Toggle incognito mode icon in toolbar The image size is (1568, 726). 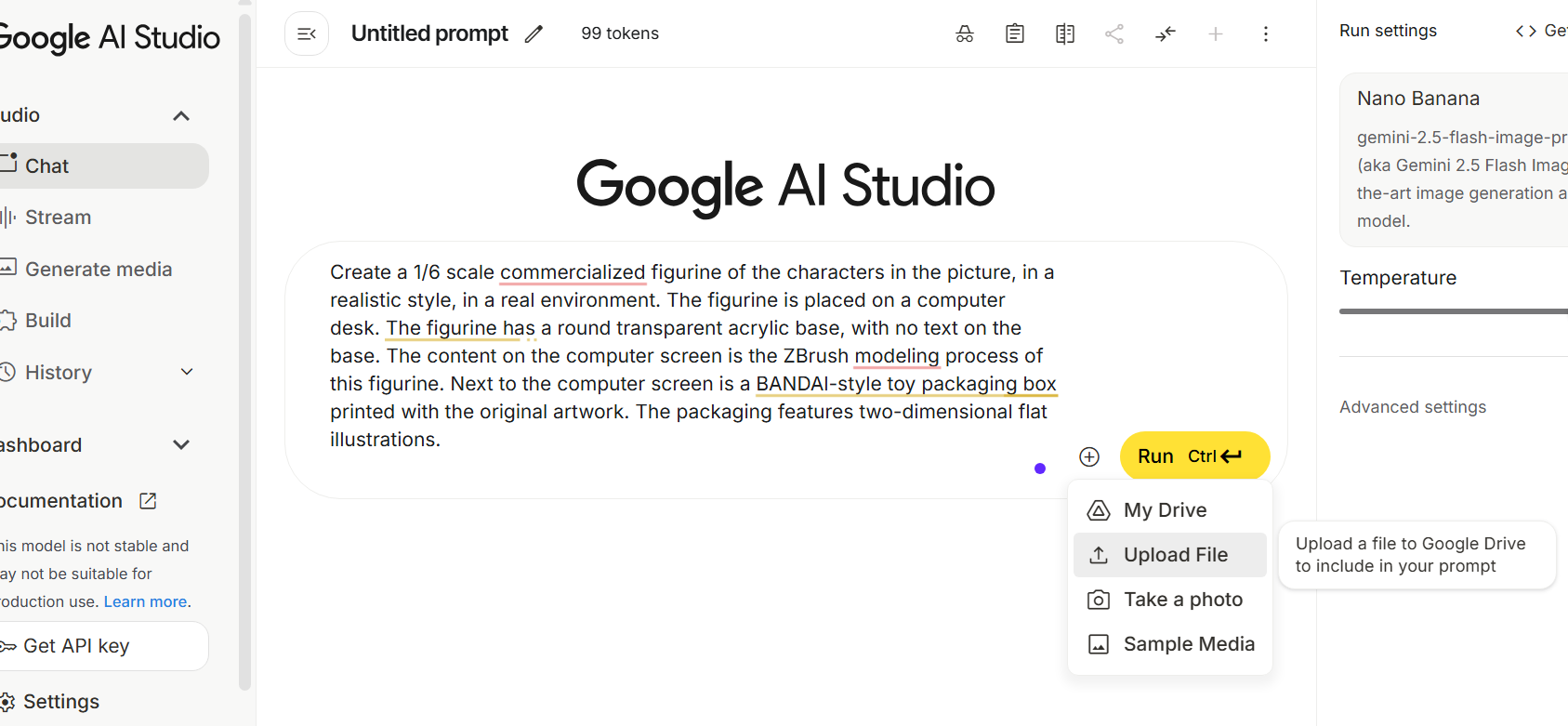click(965, 34)
